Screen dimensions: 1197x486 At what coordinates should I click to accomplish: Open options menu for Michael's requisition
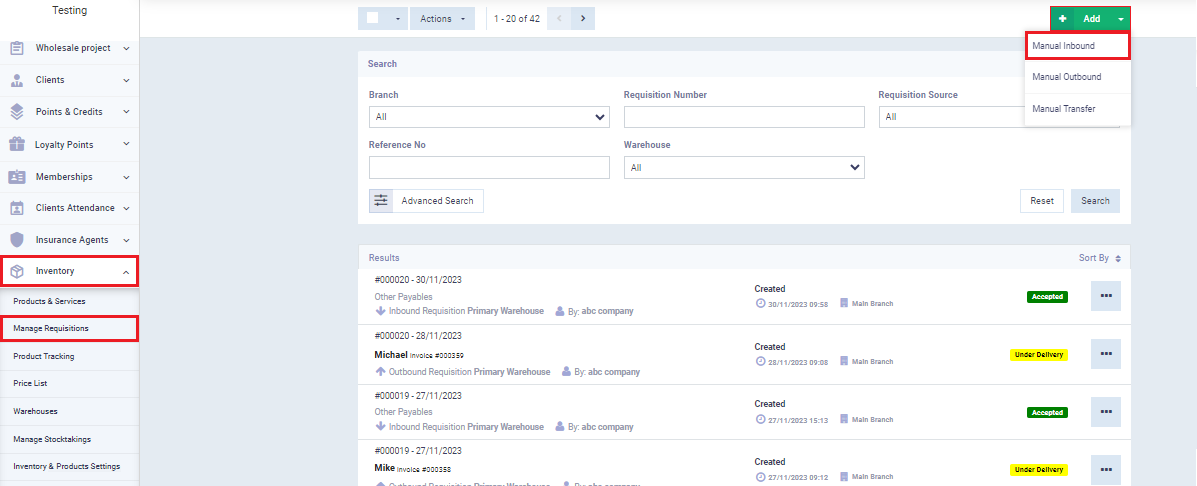coord(1105,354)
